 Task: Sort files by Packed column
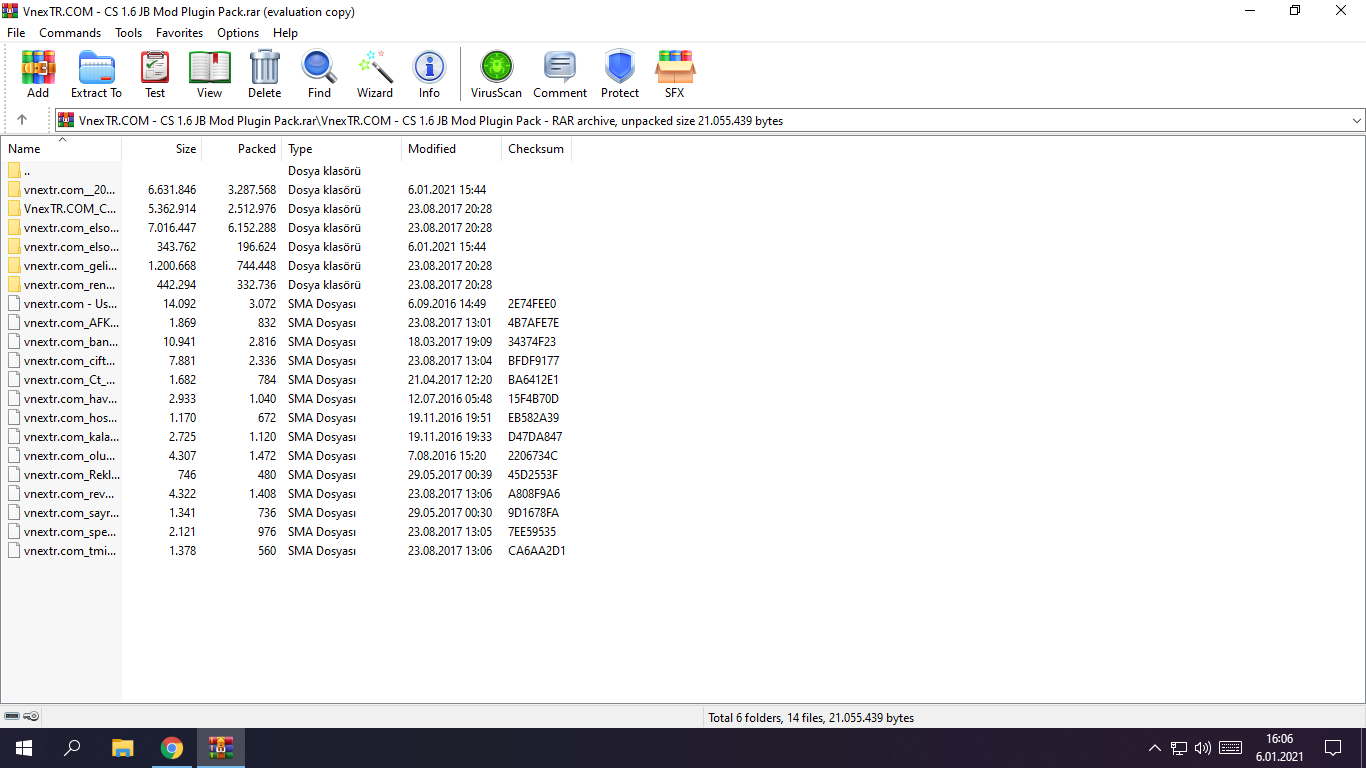242,149
